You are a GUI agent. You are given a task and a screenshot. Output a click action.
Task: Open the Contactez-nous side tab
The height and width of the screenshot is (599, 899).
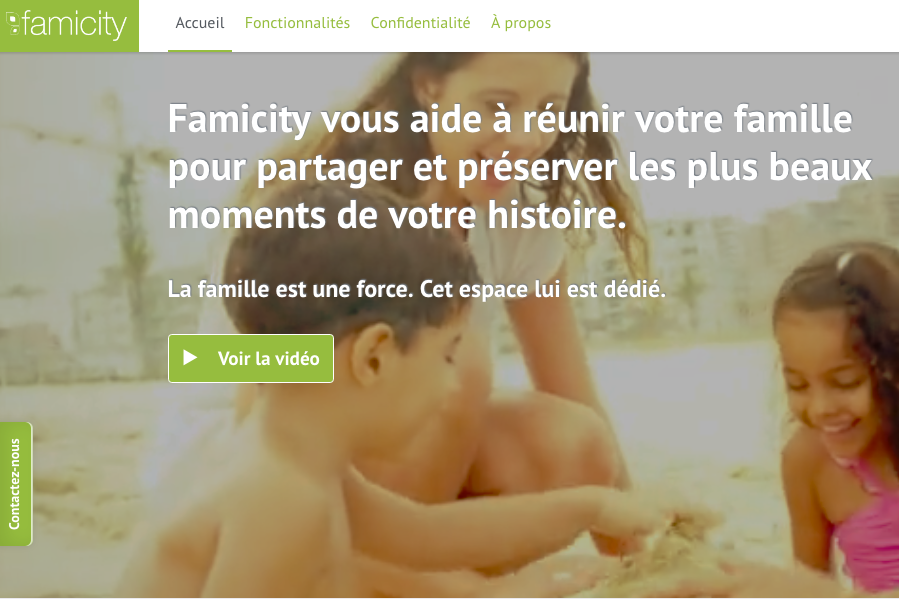[x=15, y=484]
